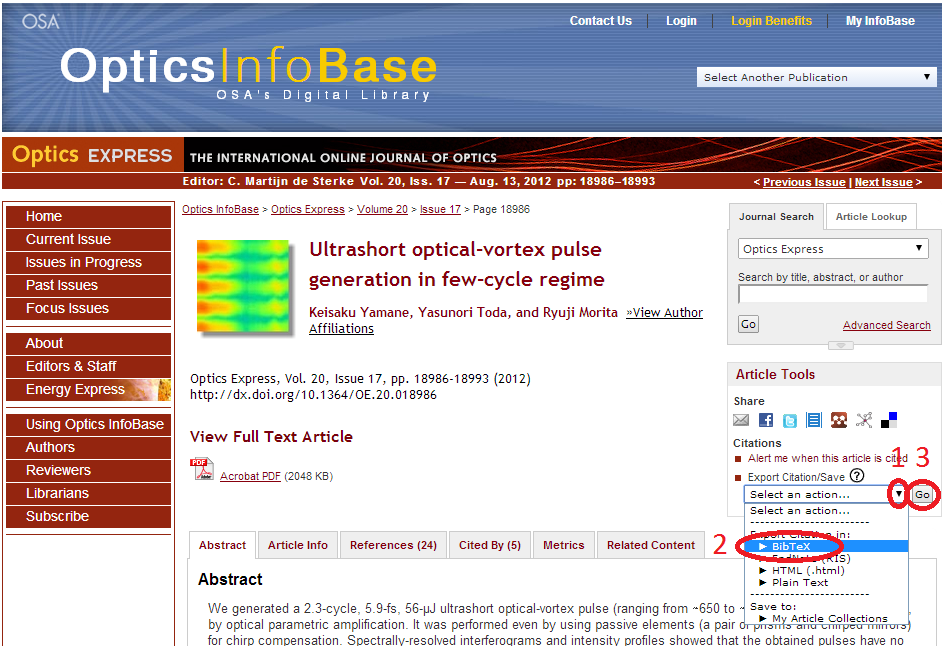Viewport: 942px width, 646px height.
Task: Click Volume 20 breadcrumb link
Action: 382,209
